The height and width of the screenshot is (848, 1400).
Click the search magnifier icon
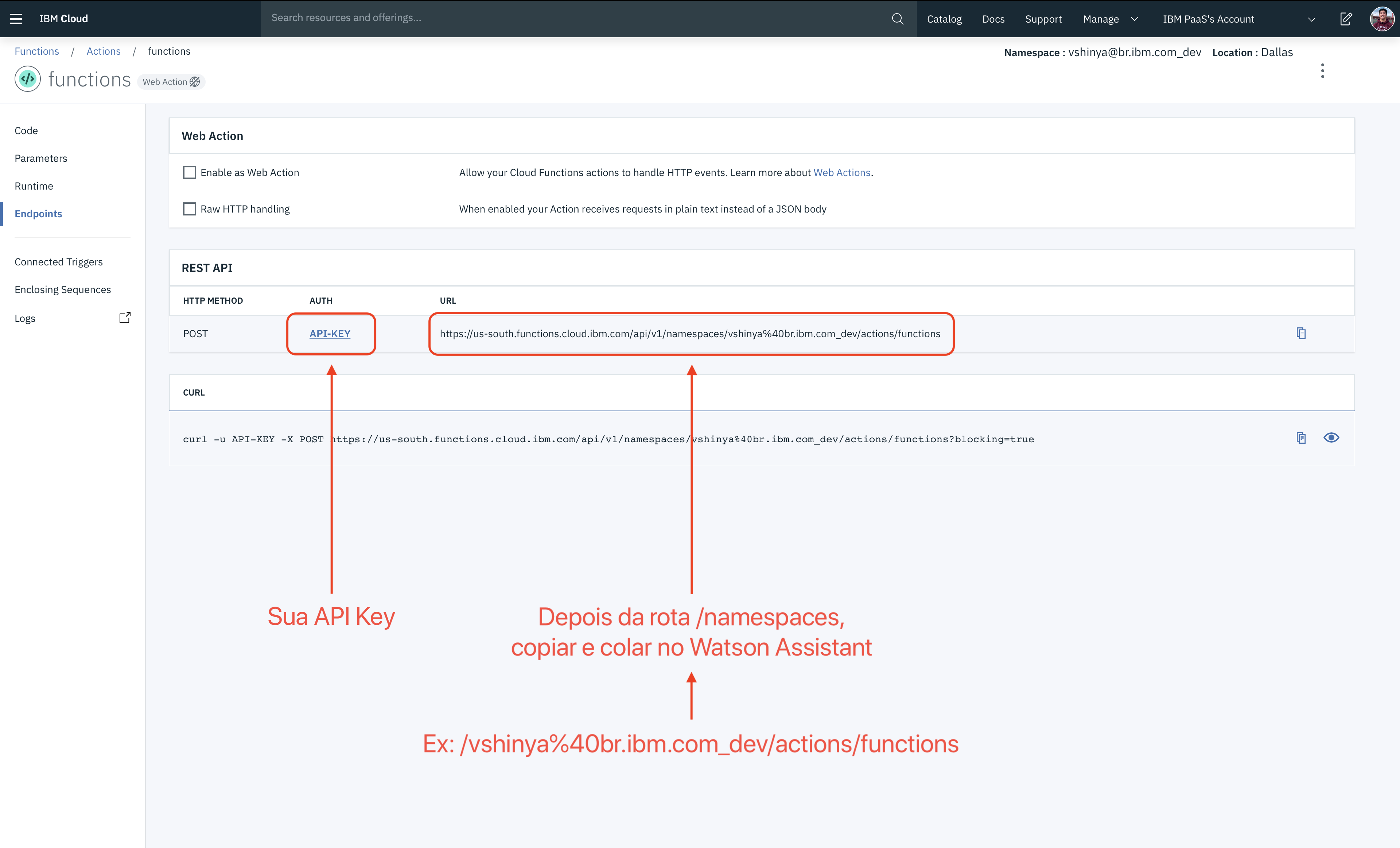897,19
